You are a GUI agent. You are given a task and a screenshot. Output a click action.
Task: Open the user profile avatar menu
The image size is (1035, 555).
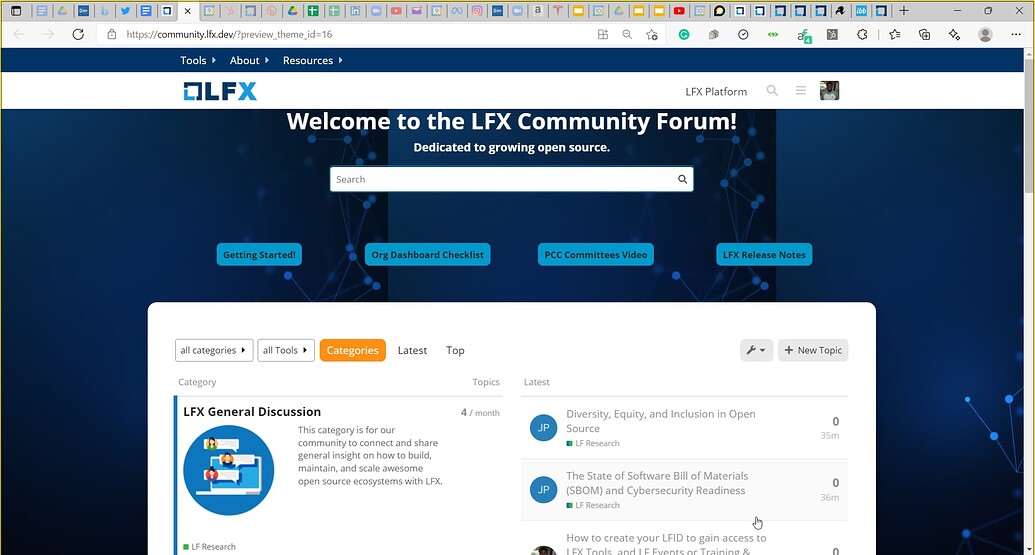pyautogui.click(x=829, y=91)
